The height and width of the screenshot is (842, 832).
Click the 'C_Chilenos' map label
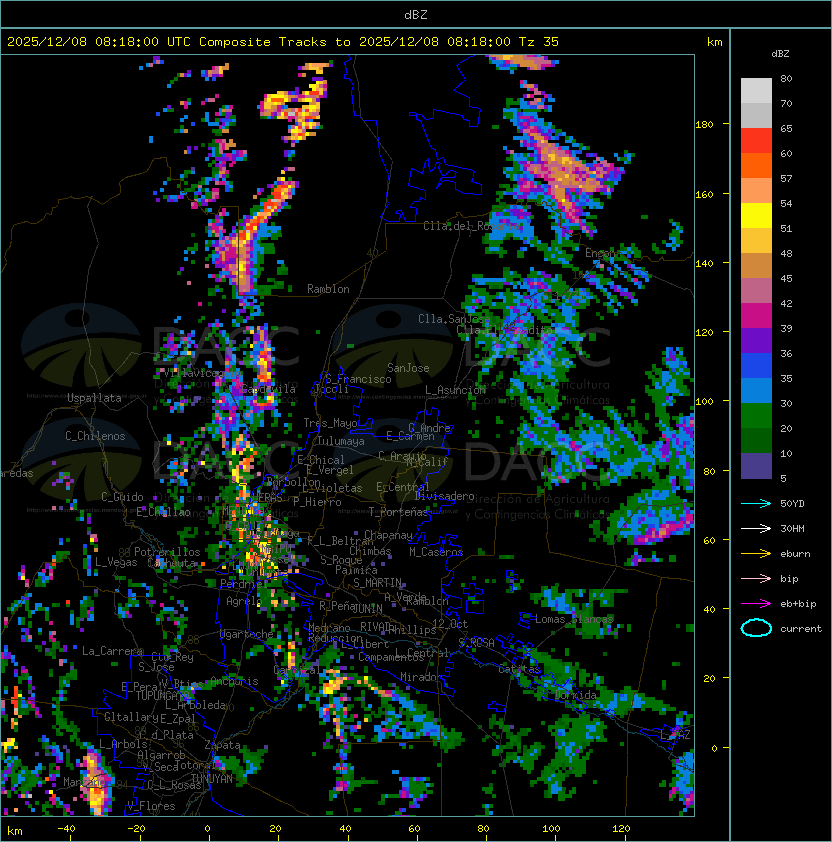tap(95, 436)
